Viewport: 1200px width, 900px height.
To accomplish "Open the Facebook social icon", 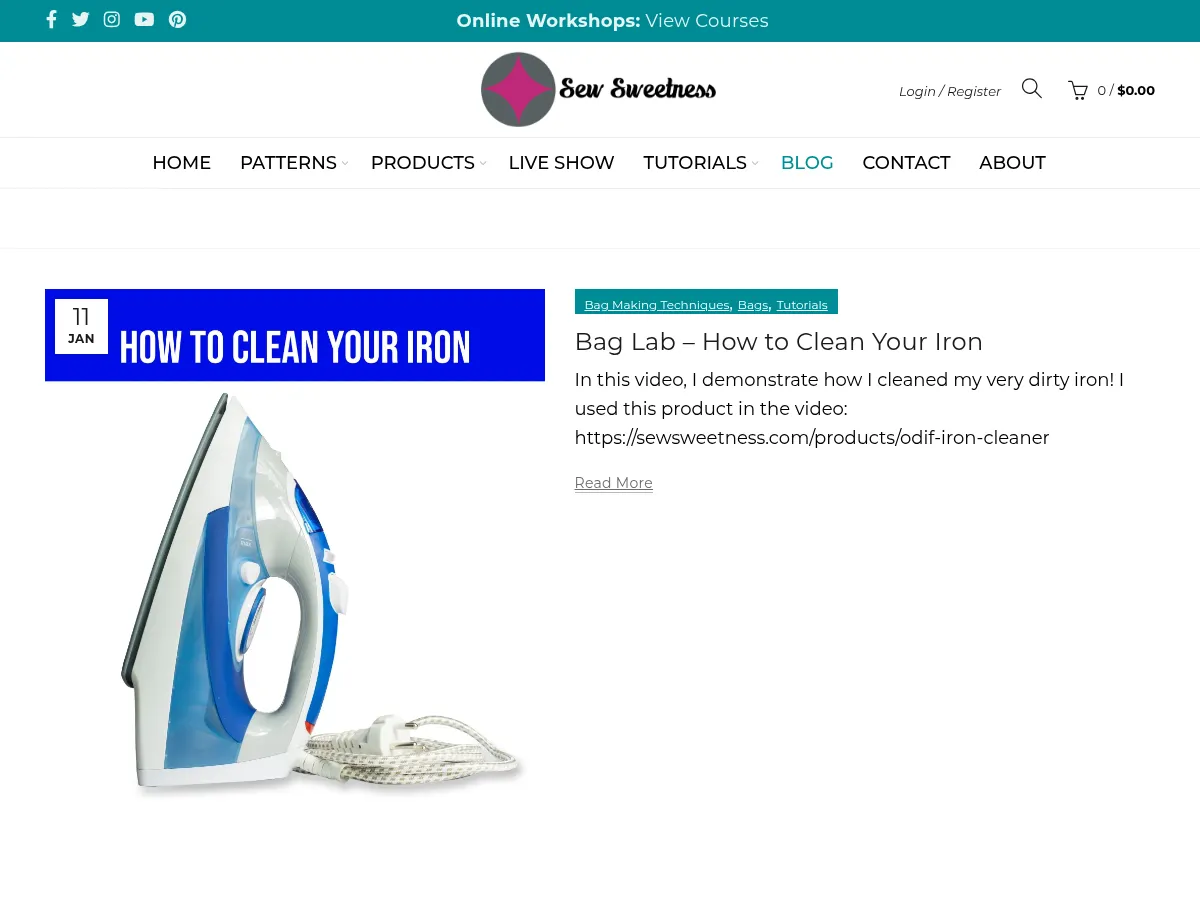I will pos(51,20).
